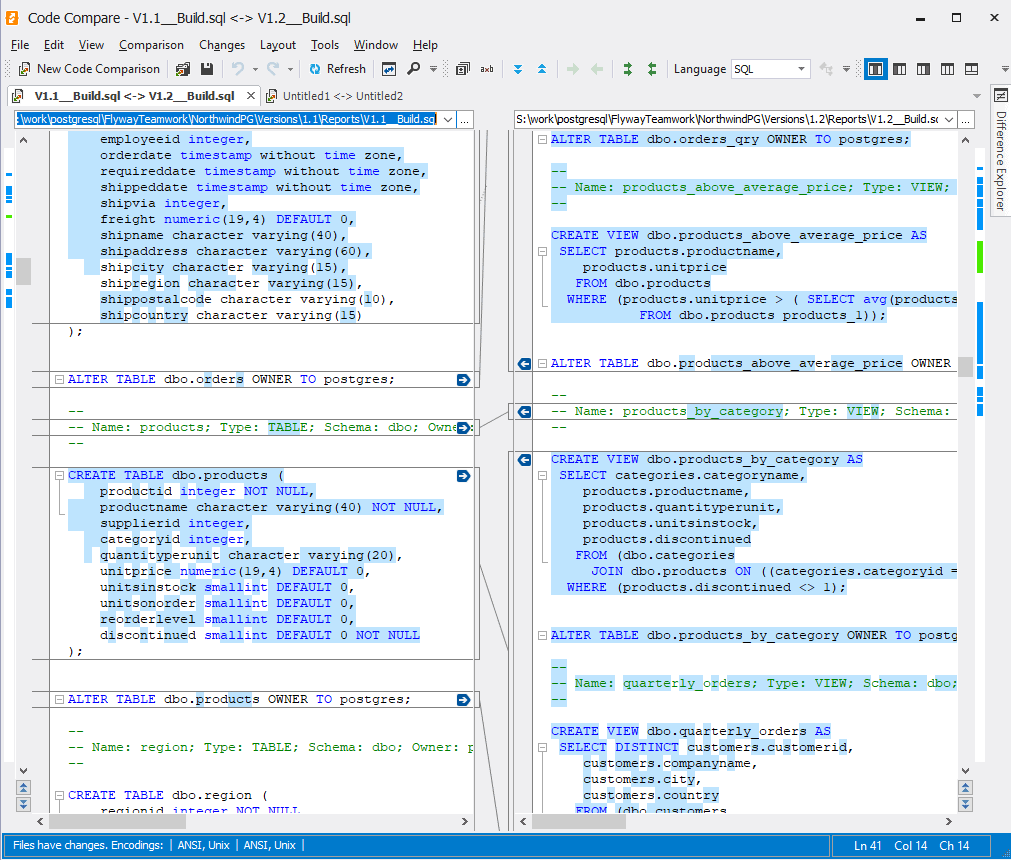This screenshot has width=1011, height=860.
Task: Refresh the comparison
Action: tap(337, 69)
